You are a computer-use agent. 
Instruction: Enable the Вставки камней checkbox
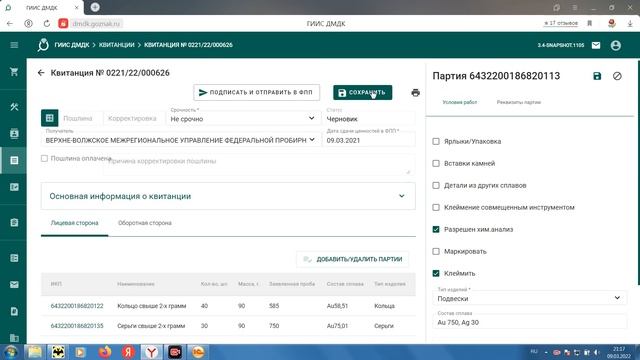(436, 163)
